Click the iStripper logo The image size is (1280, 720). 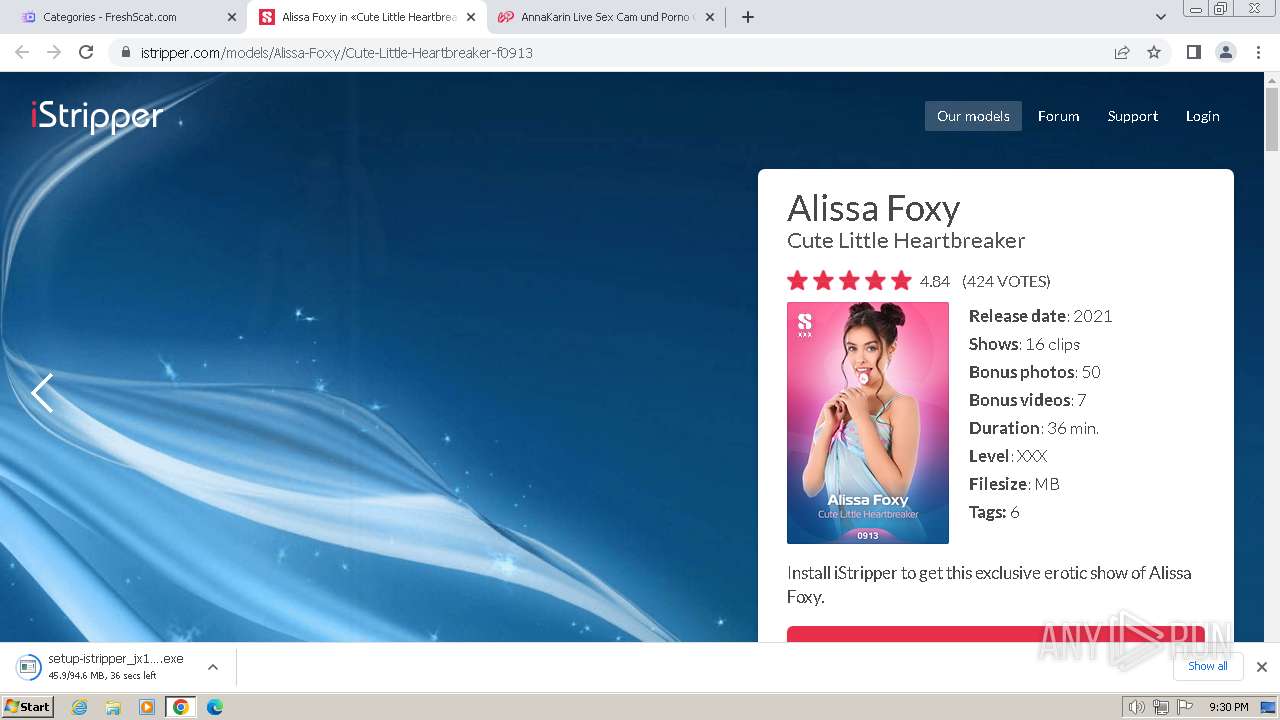tap(97, 117)
